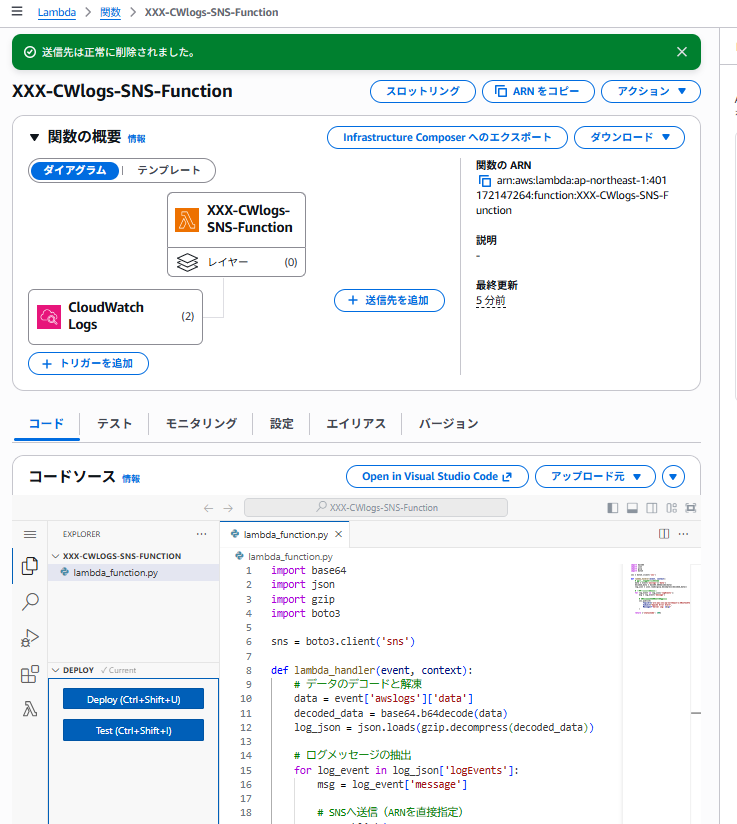Click the 送信先を追加 button
The image size is (737, 824).
coord(390,301)
